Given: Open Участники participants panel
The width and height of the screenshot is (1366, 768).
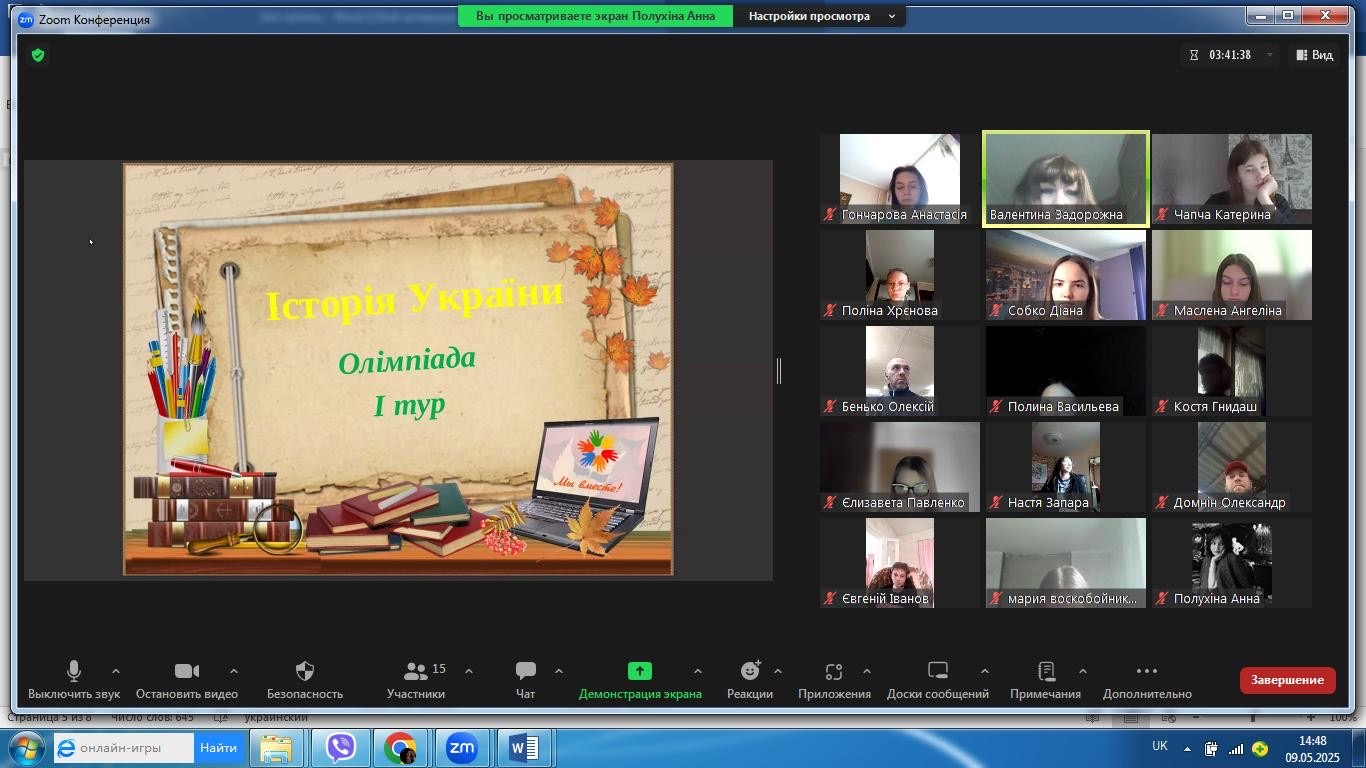Looking at the screenshot, I should point(417,680).
